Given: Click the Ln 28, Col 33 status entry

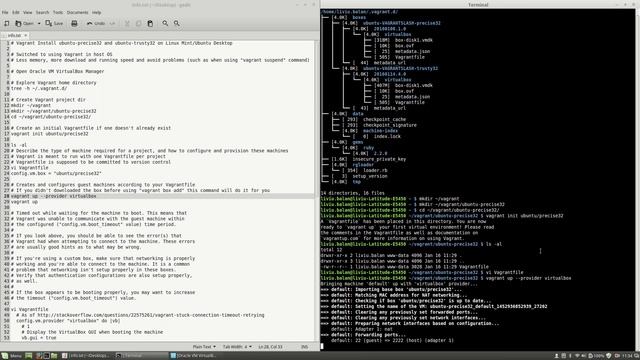Looking at the screenshot, I should [270, 347].
